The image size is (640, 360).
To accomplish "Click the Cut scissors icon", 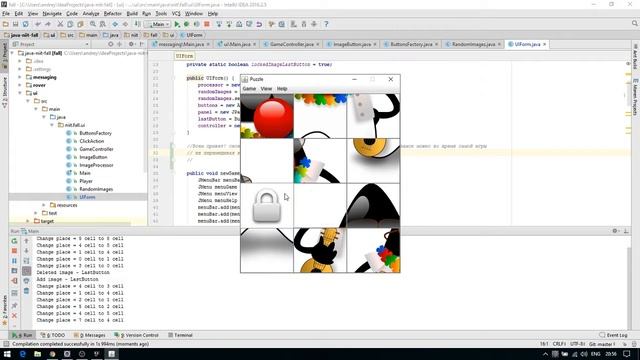I will (x=60, y=24).
